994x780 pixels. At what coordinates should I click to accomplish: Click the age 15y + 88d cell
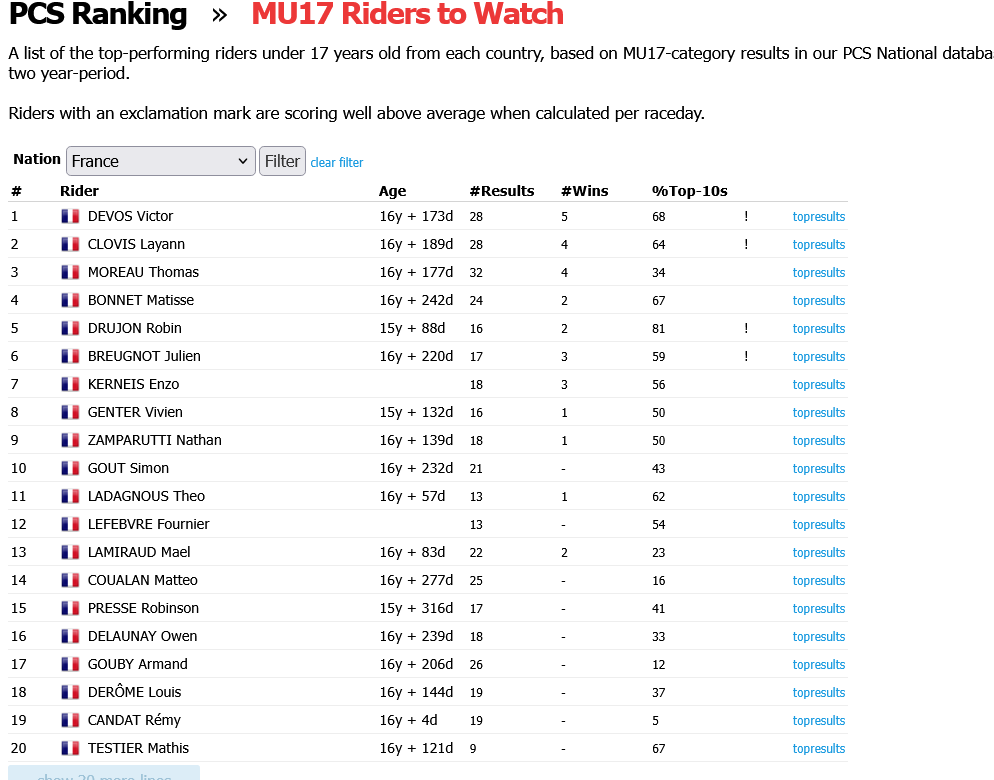point(412,328)
